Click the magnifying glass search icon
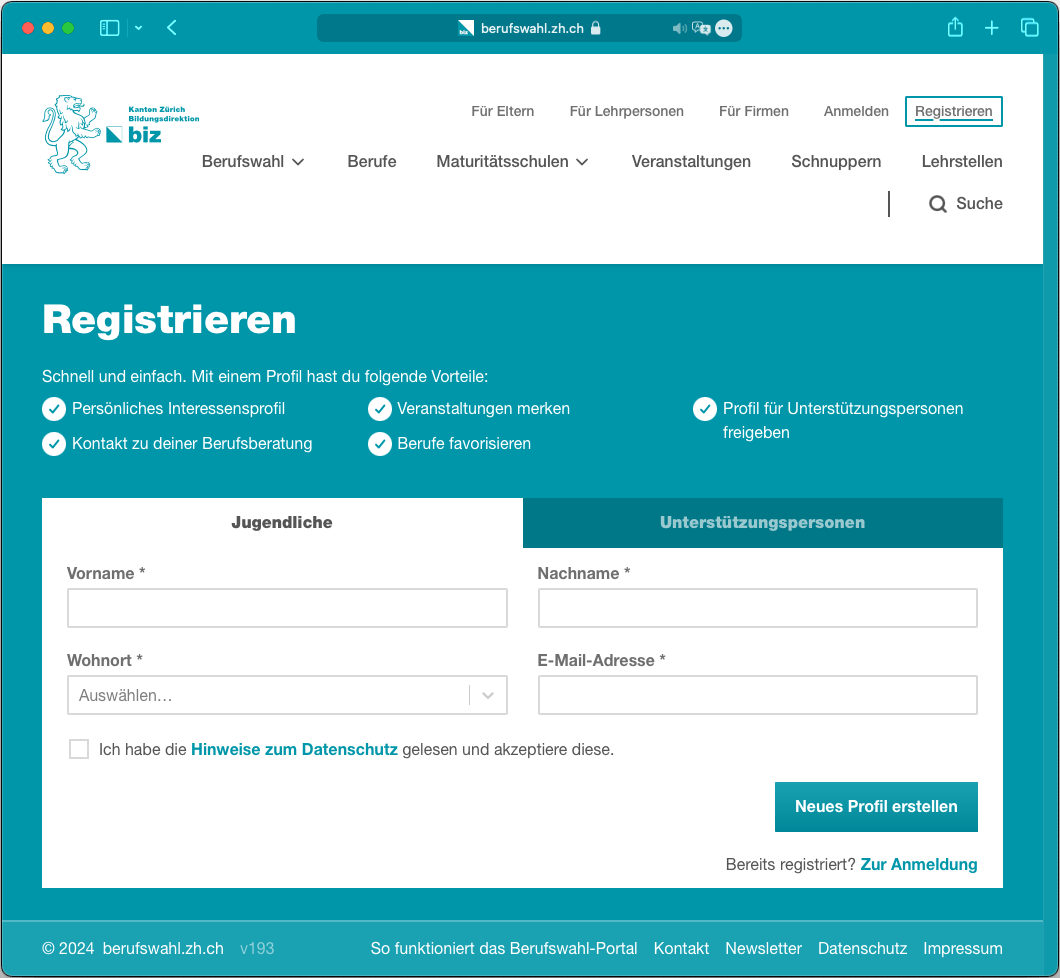This screenshot has height=978, width=1060. (937, 203)
